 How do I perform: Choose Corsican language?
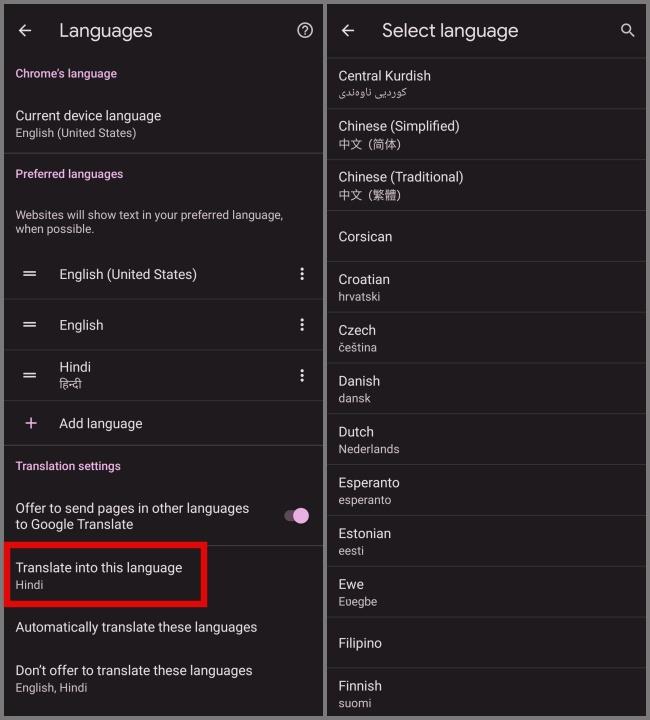point(487,236)
